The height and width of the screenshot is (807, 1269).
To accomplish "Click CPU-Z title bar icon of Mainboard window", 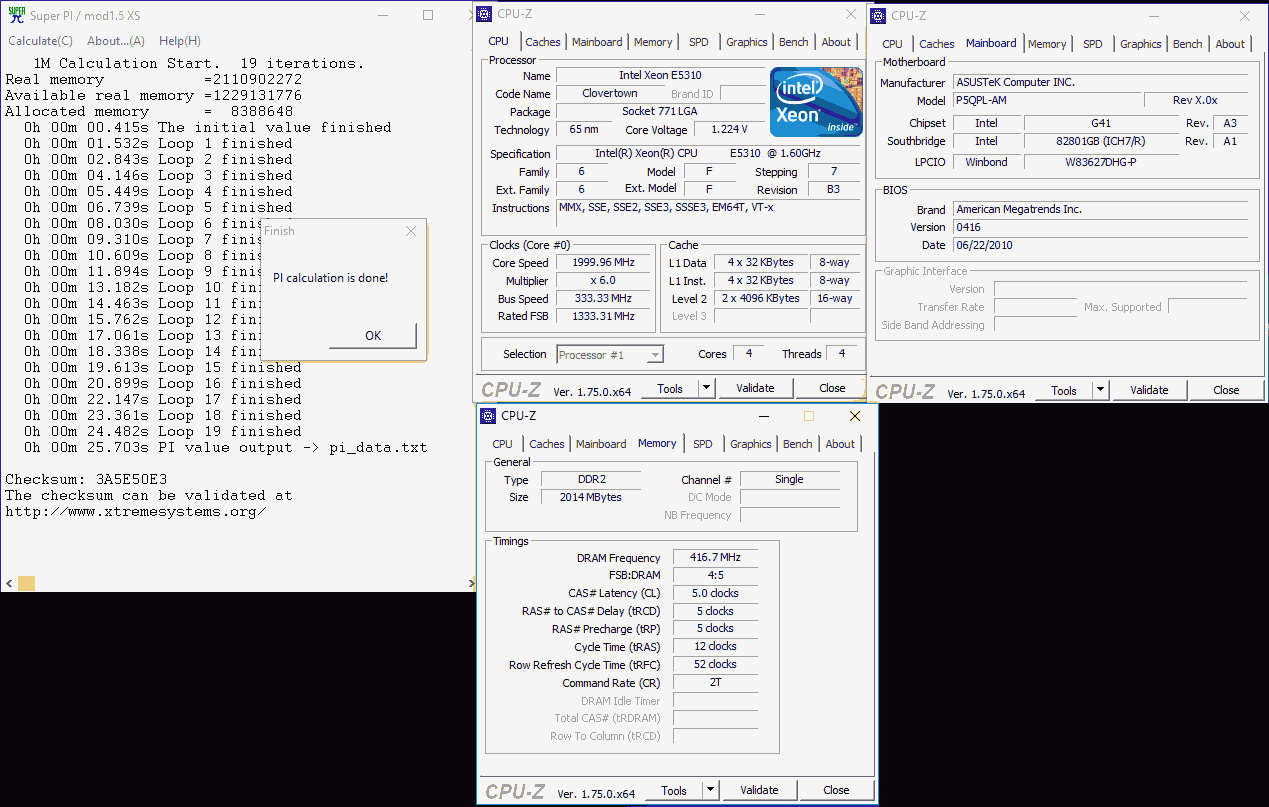I will click(x=878, y=15).
